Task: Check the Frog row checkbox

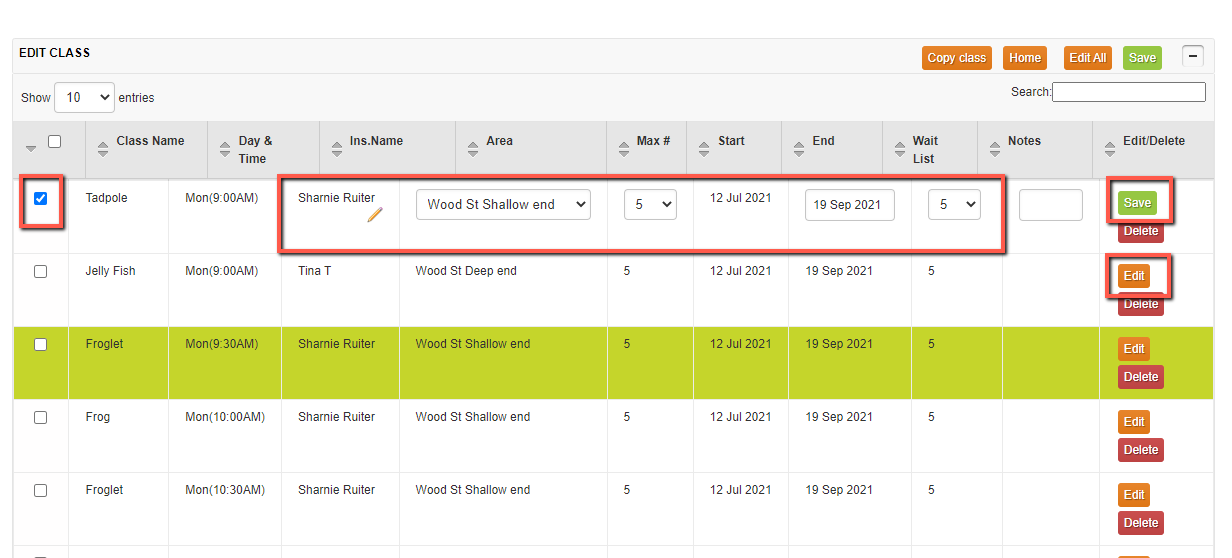Action: [x=40, y=417]
